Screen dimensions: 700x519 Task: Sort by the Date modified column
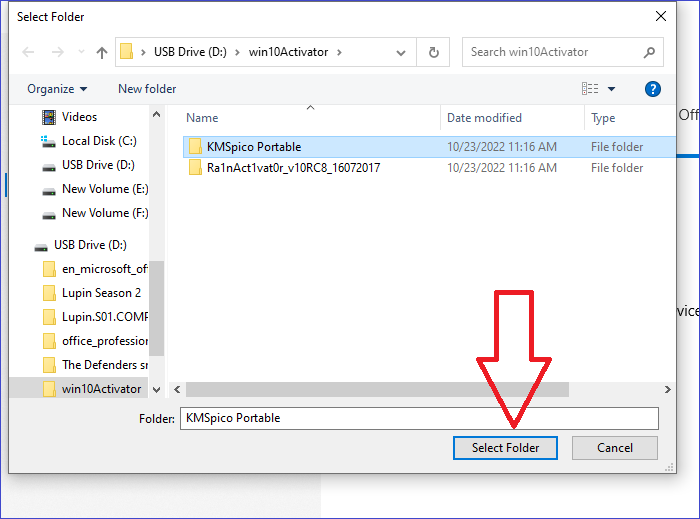tap(484, 118)
